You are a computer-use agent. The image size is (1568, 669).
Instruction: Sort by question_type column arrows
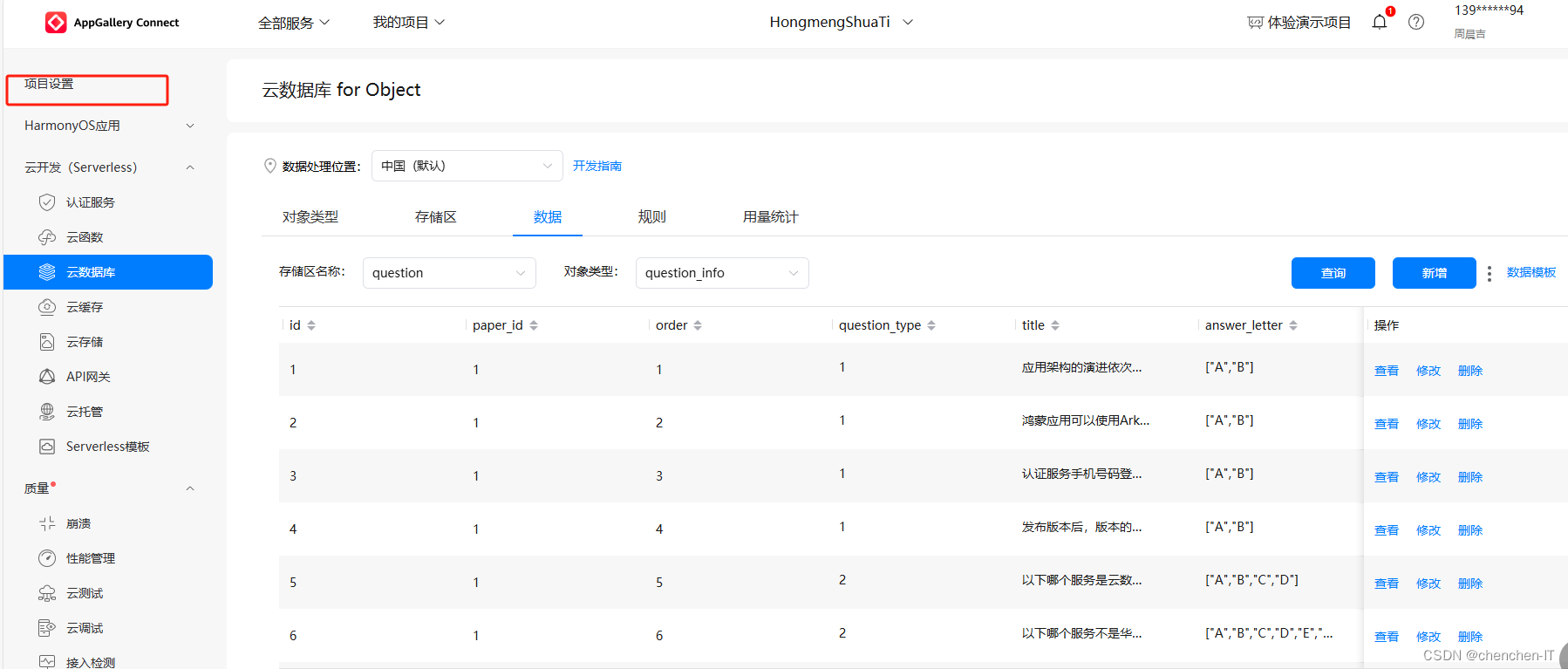coord(931,325)
